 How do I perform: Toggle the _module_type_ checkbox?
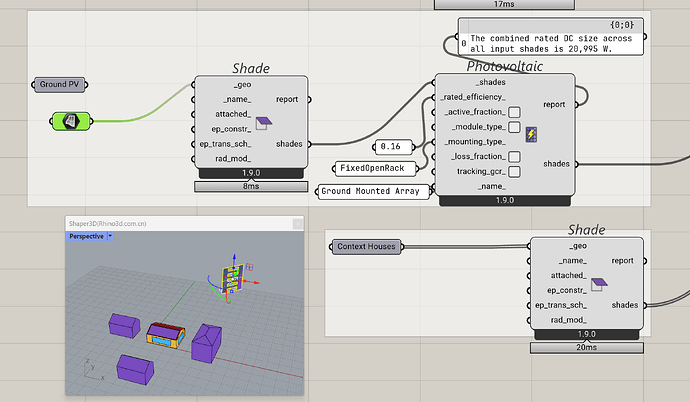(x=513, y=127)
